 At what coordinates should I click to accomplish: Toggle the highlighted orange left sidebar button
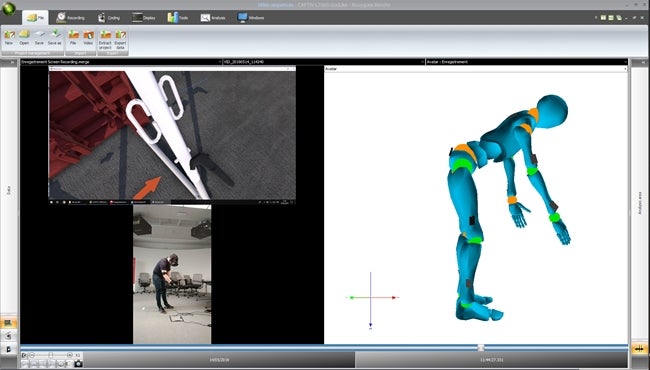click(8, 322)
